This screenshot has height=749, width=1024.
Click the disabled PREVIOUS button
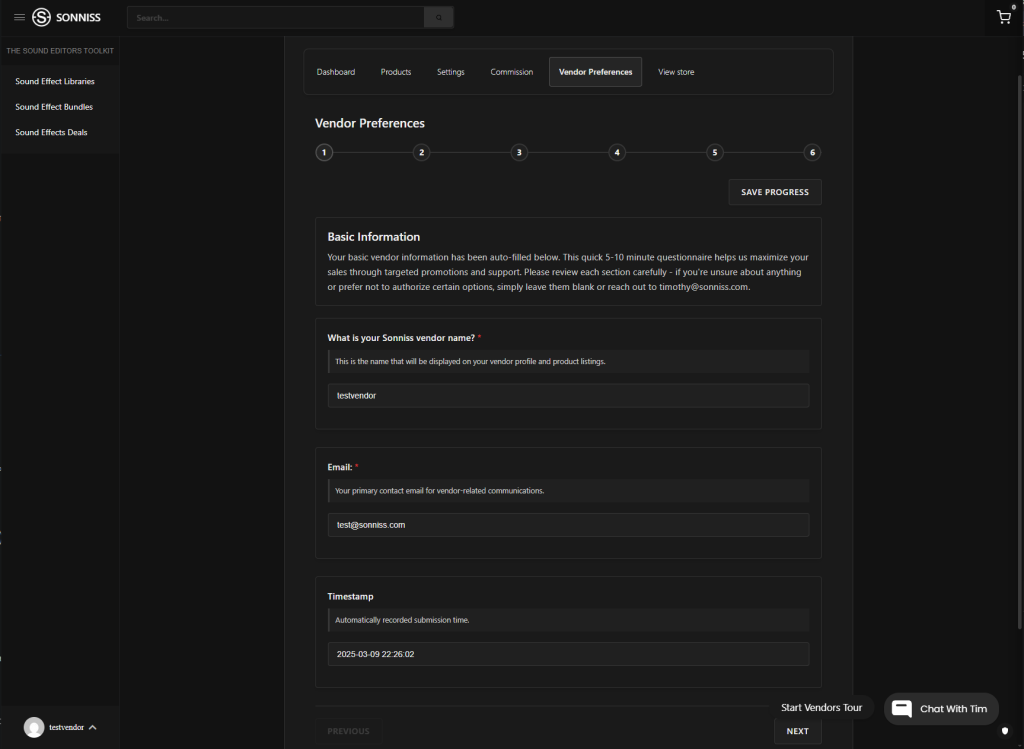coord(348,731)
